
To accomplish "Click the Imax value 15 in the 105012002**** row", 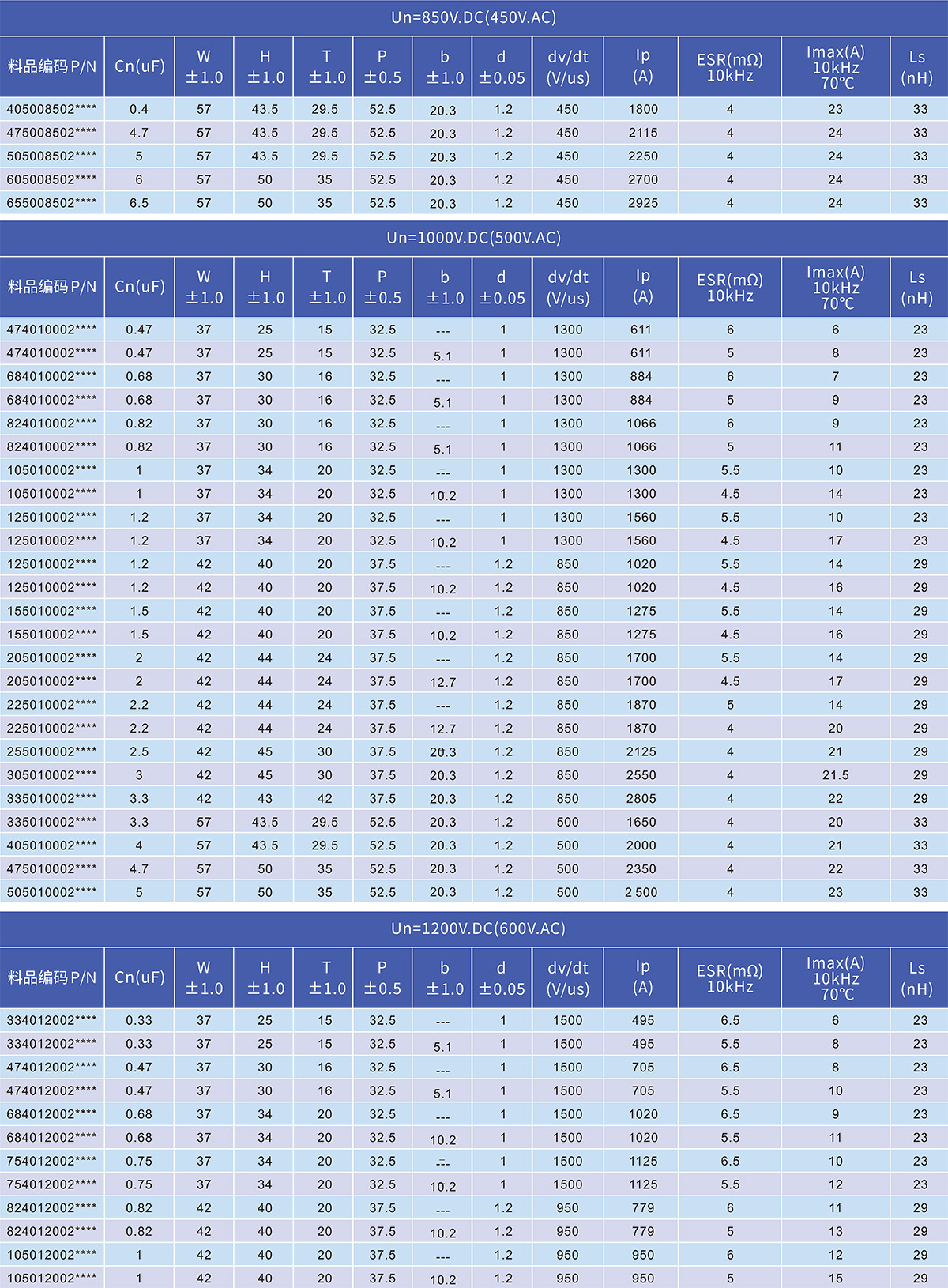I will click(x=836, y=1278).
